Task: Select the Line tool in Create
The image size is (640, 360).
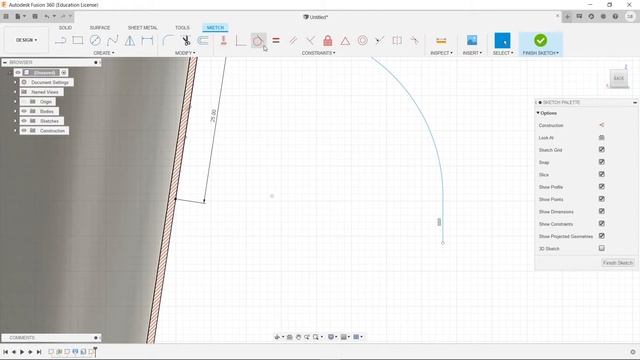Action: point(60,40)
